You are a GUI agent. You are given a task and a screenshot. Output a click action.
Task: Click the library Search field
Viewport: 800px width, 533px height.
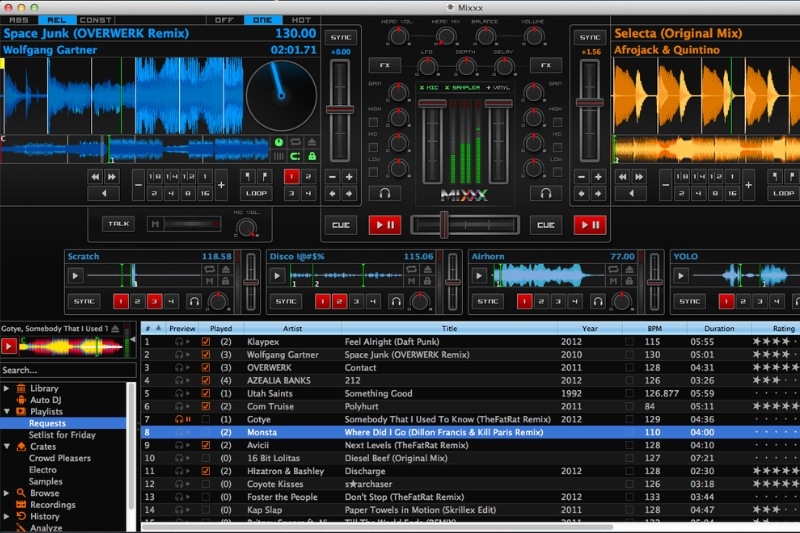68,370
